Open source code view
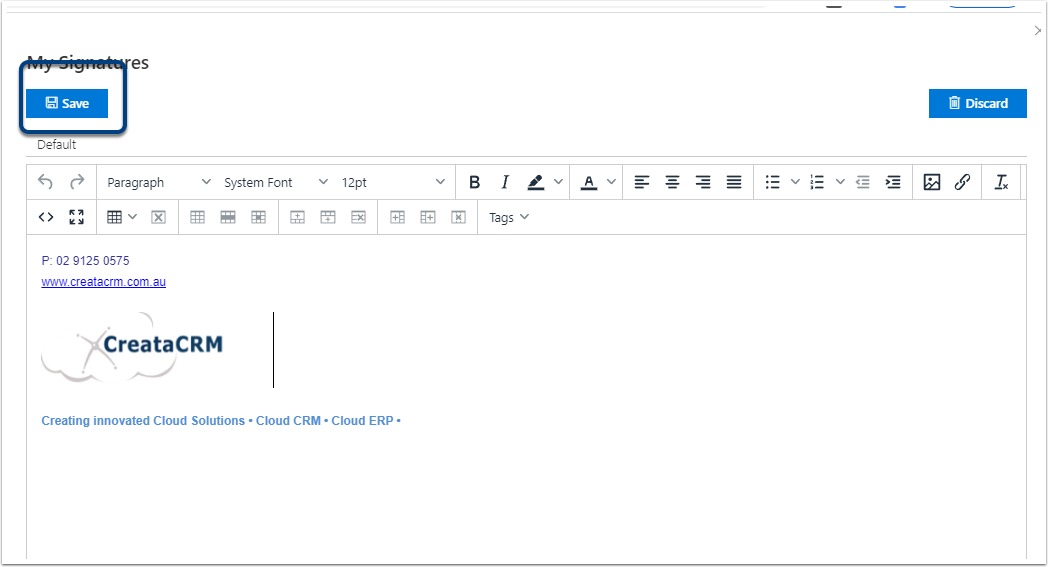This screenshot has height=567, width=1048. (x=45, y=217)
